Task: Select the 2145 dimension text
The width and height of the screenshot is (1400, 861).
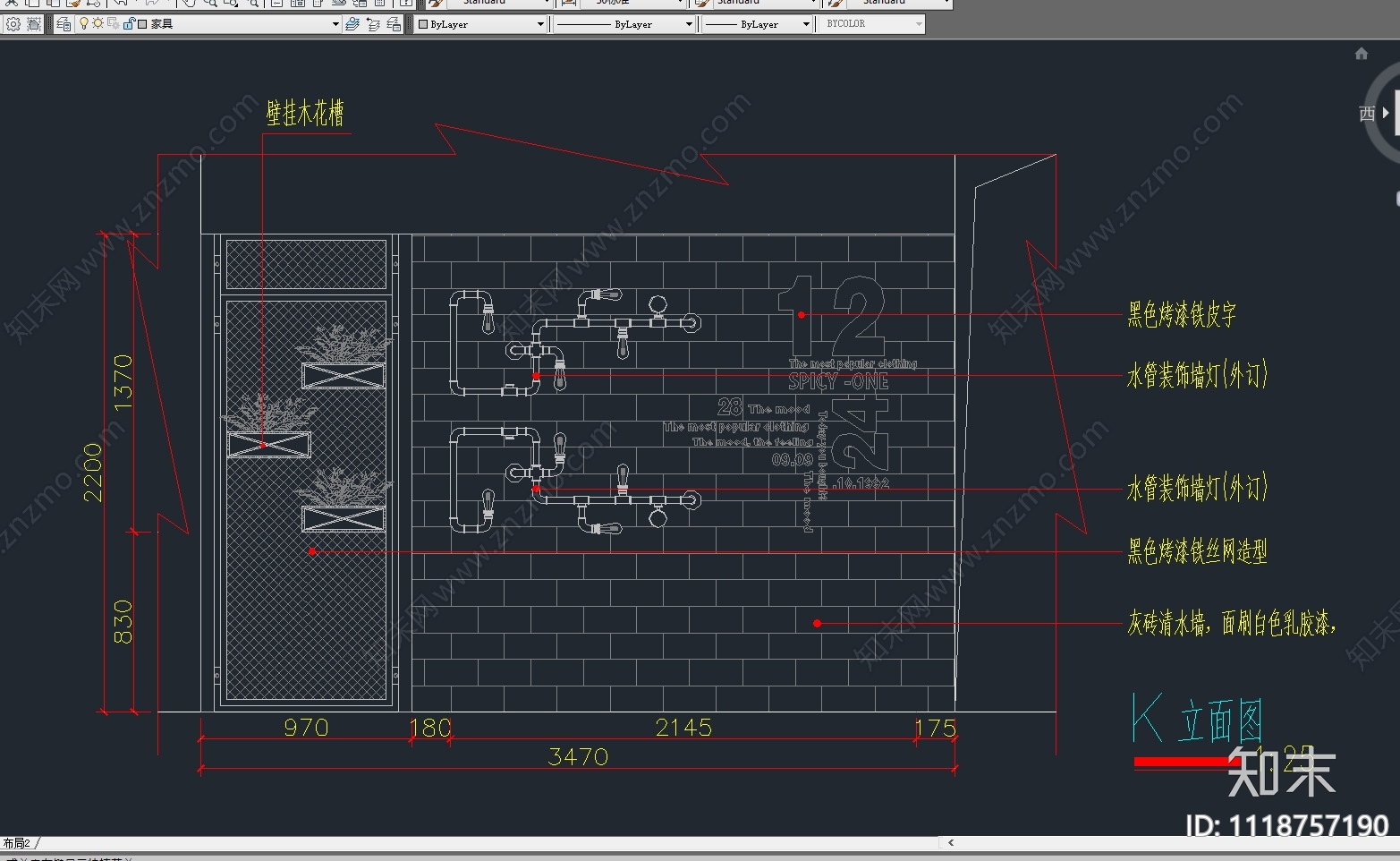Action: [683, 728]
